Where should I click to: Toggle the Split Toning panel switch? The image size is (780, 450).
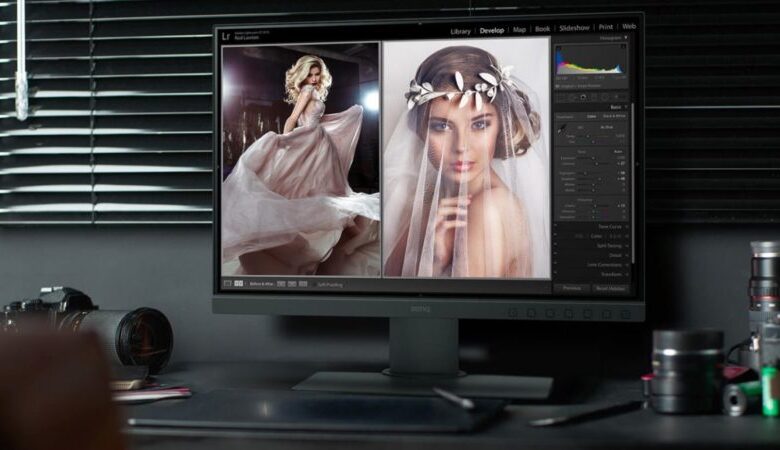[x=556, y=246]
